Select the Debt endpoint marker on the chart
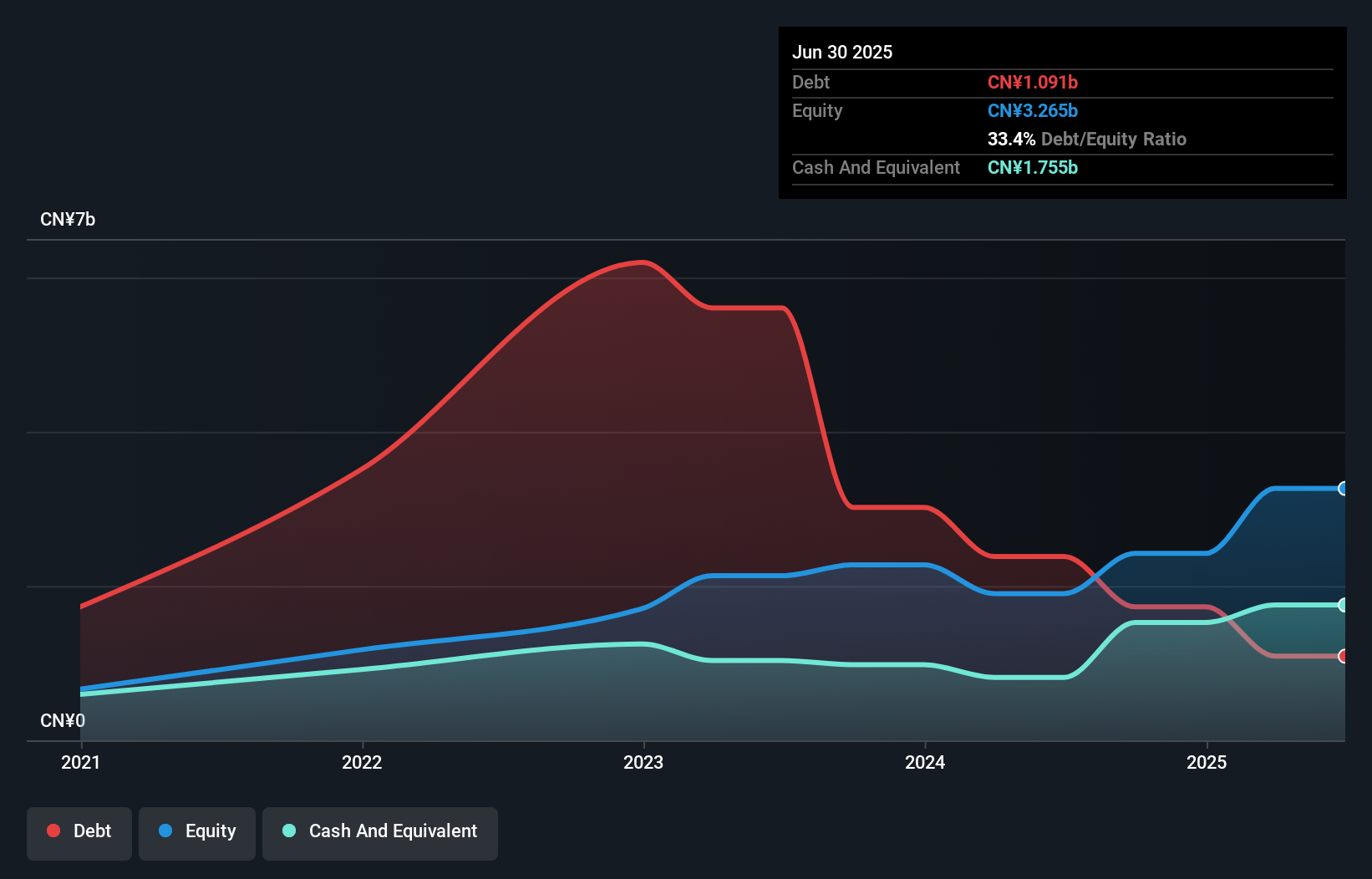 pos(1343,657)
